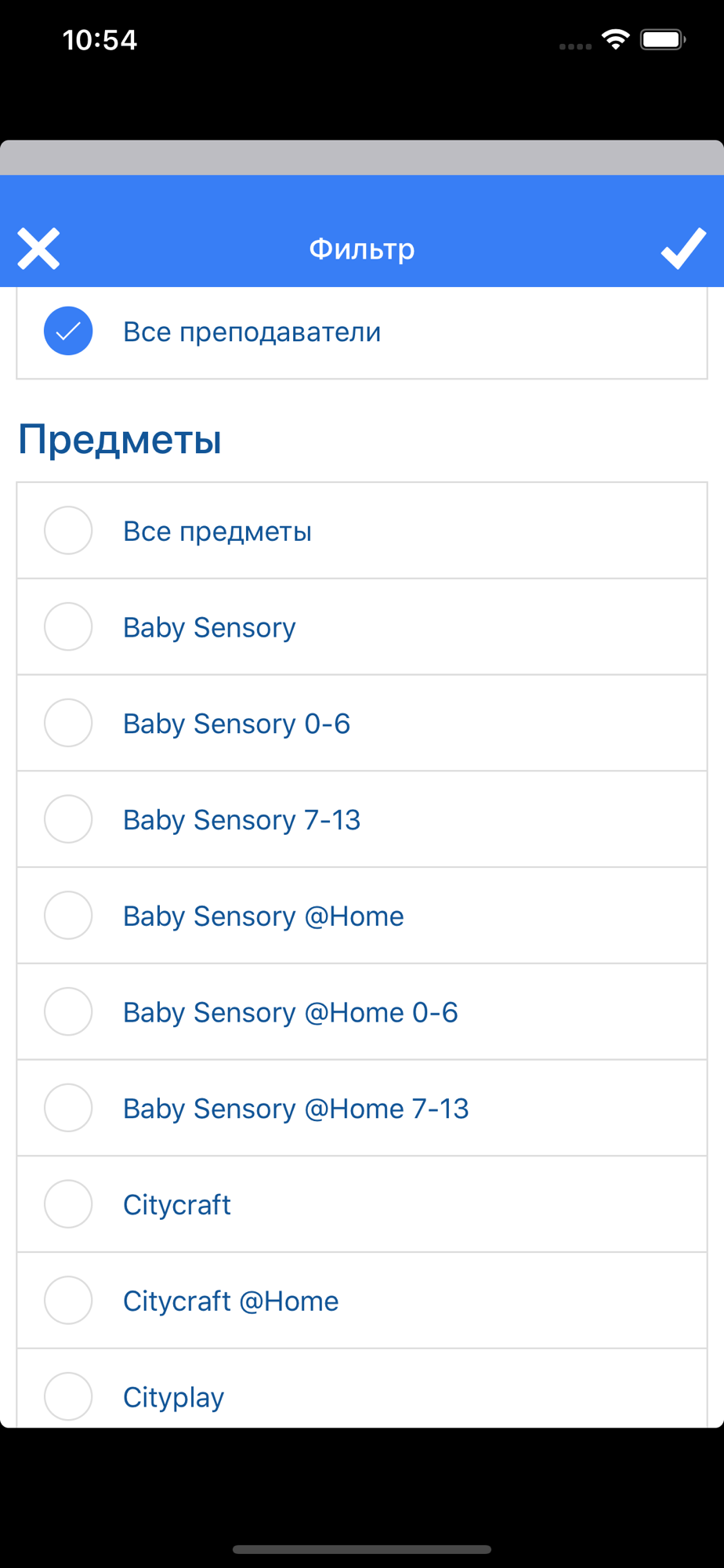Click the "Фильтр" header title

[x=362, y=249]
